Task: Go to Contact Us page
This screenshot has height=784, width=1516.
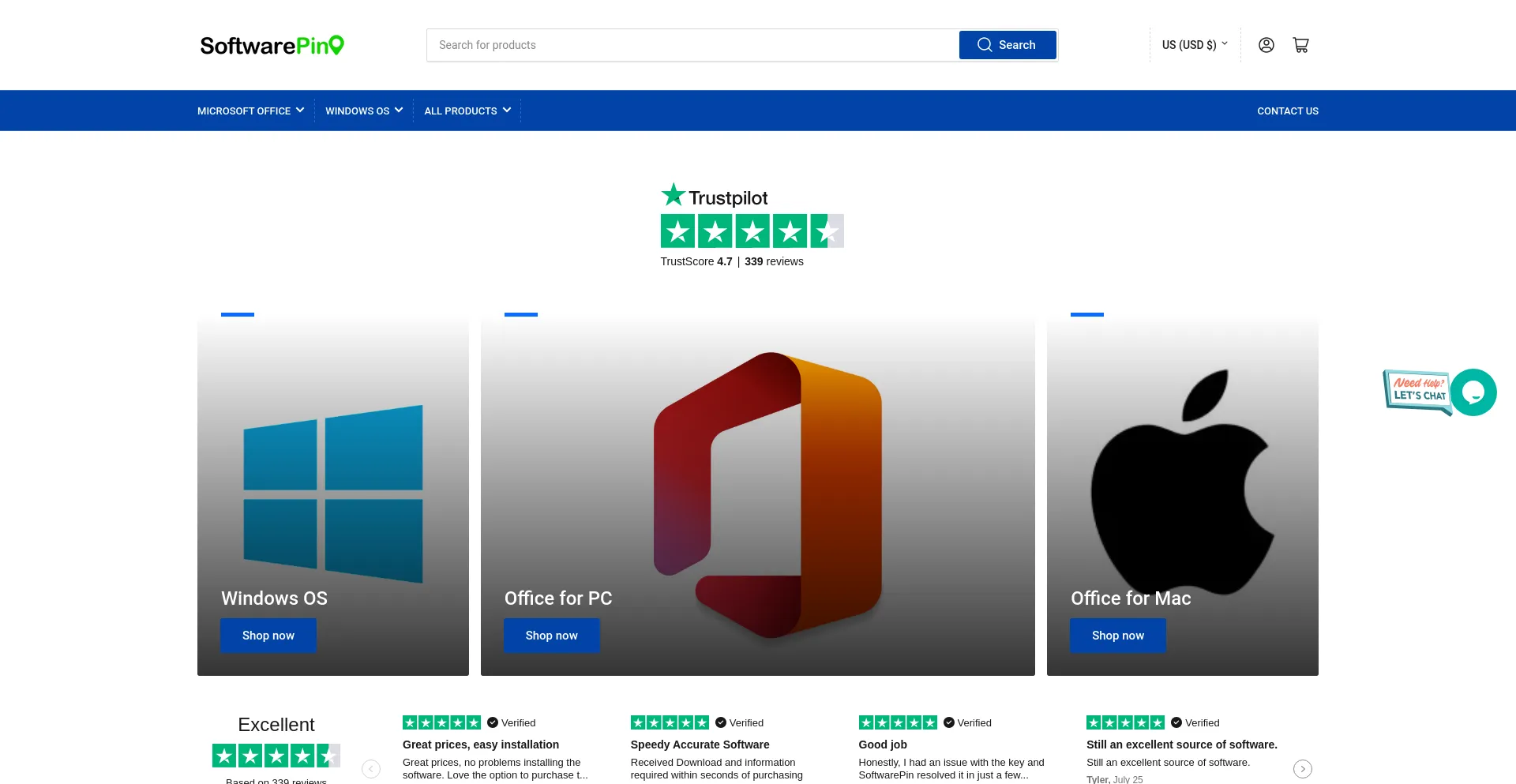Action: coord(1288,111)
